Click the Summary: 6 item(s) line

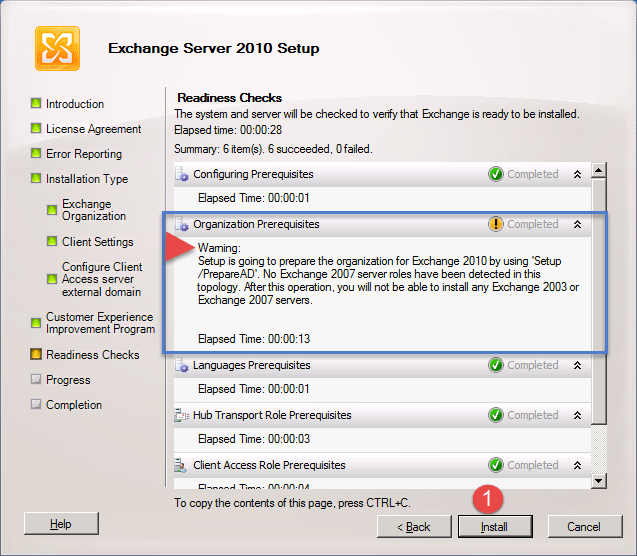coord(273,149)
